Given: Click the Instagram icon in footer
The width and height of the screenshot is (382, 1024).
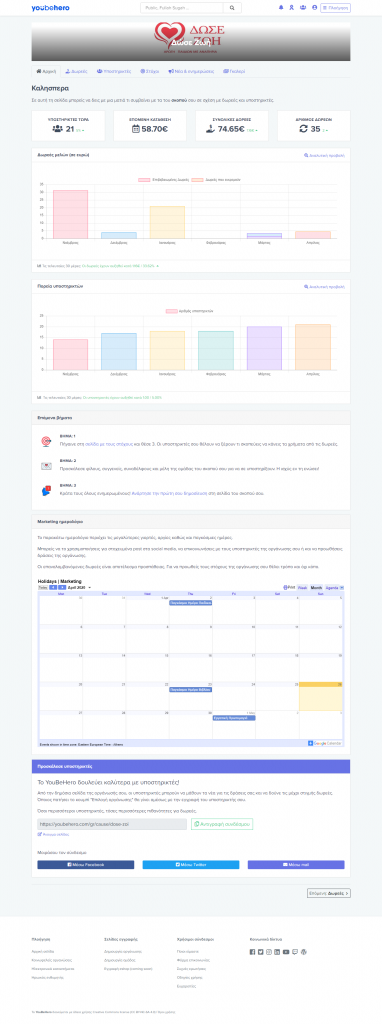Looking at the screenshot, I should (x=268, y=952).
